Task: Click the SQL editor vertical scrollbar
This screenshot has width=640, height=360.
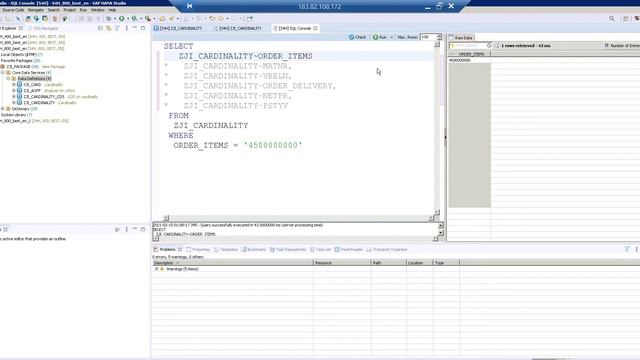Action: coord(437,129)
